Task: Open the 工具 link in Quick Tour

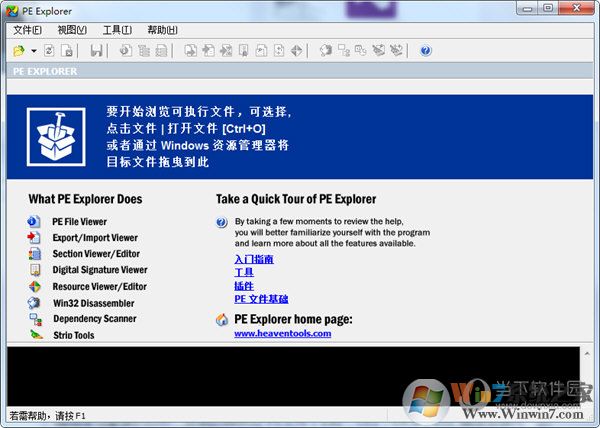Action: click(x=244, y=273)
